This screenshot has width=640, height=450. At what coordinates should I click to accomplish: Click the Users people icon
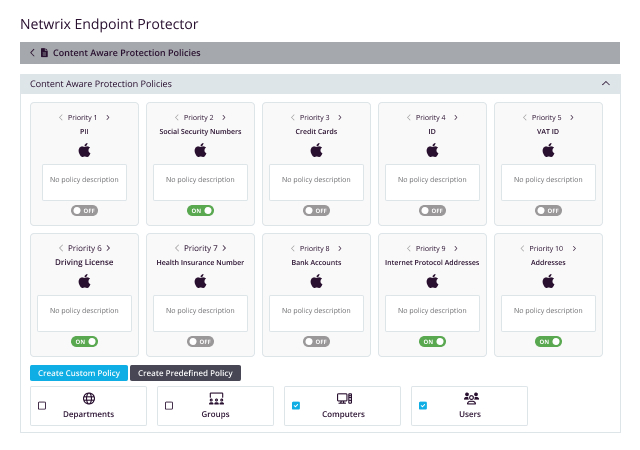pos(470,399)
